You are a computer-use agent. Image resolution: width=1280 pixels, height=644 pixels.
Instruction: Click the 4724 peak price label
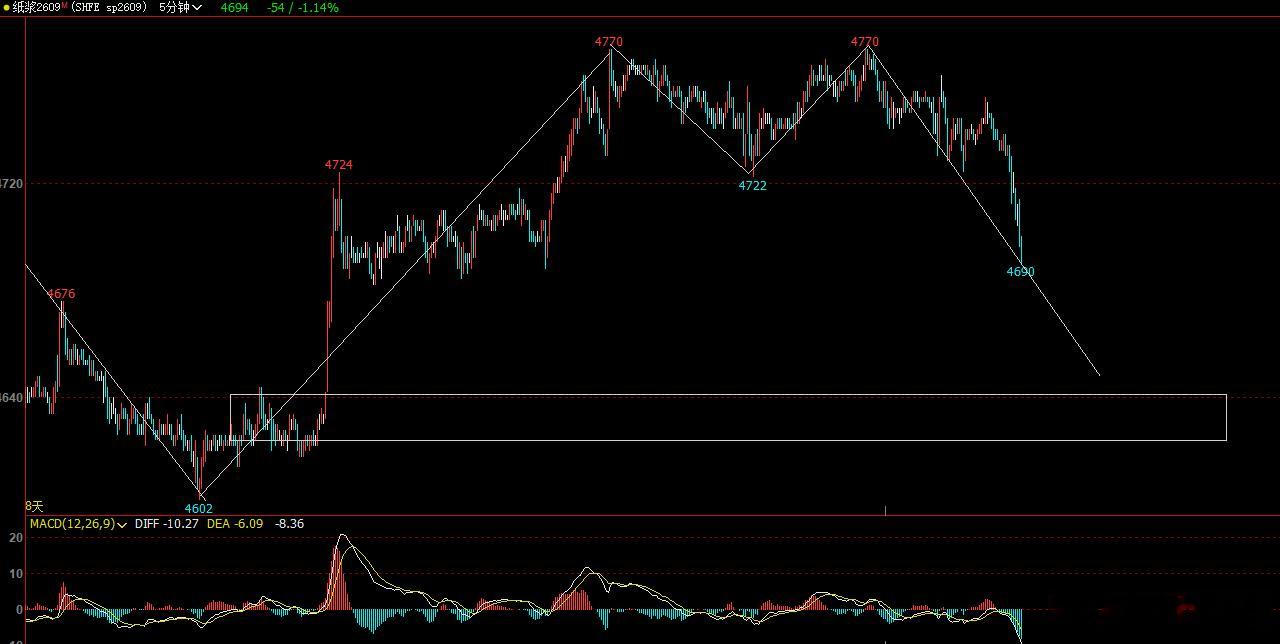[x=338, y=165]
